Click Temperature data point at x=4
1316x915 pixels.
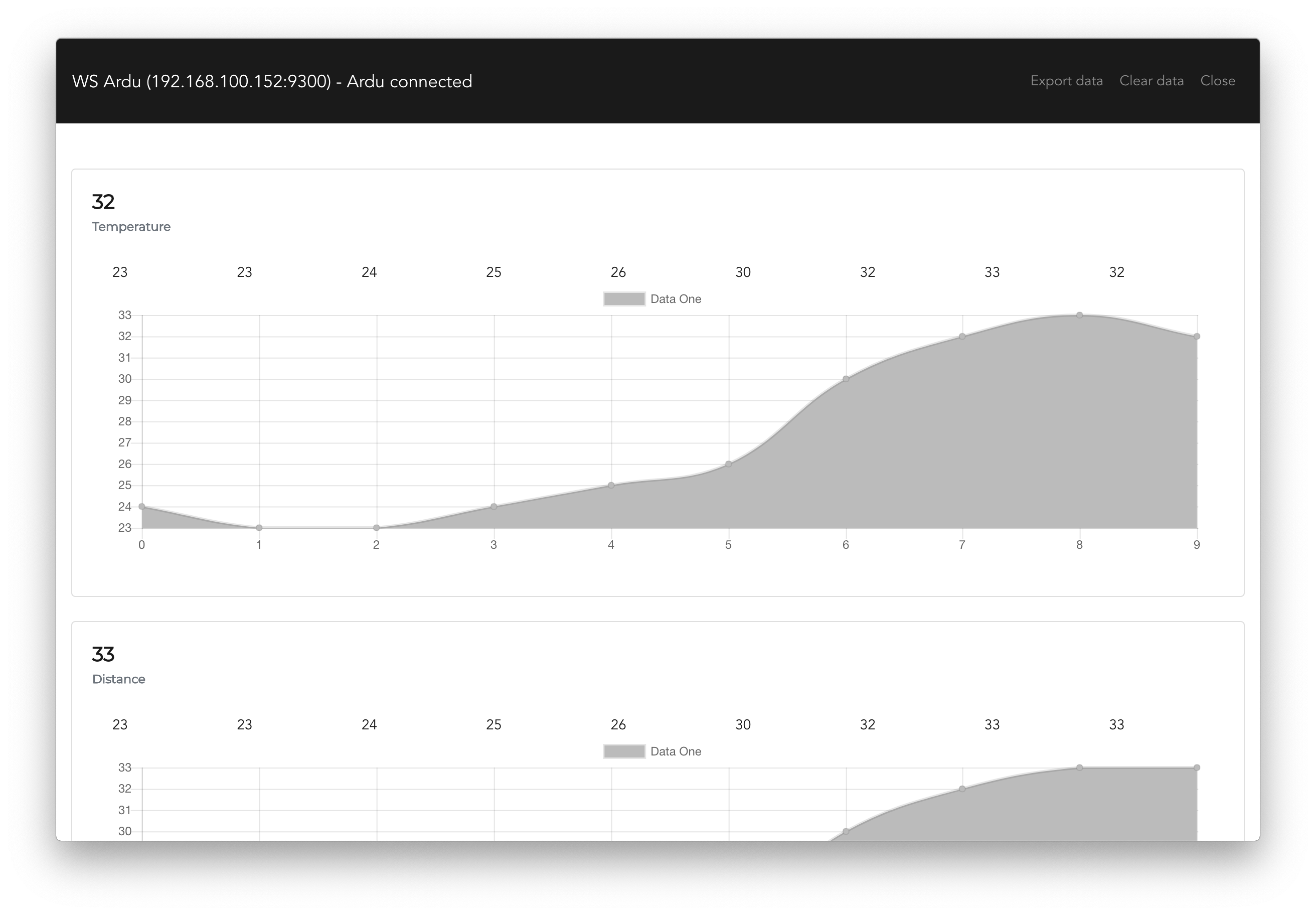click(611, 485)
